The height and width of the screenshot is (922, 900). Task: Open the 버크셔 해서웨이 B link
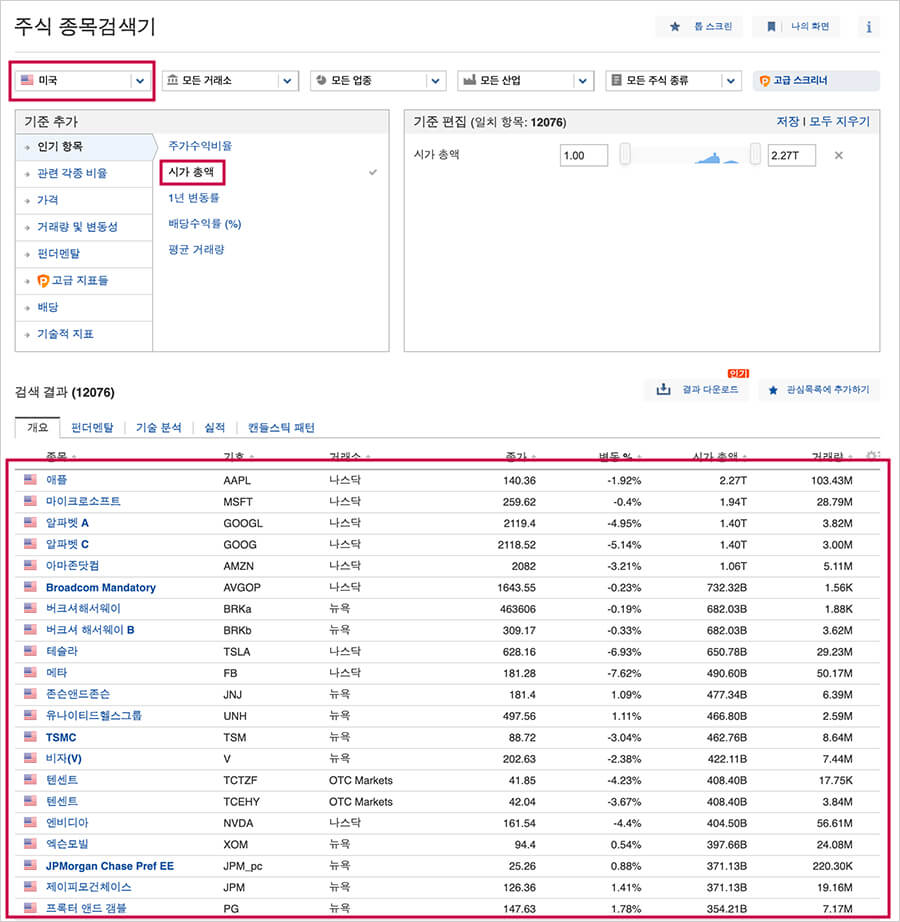pos(90,630)
